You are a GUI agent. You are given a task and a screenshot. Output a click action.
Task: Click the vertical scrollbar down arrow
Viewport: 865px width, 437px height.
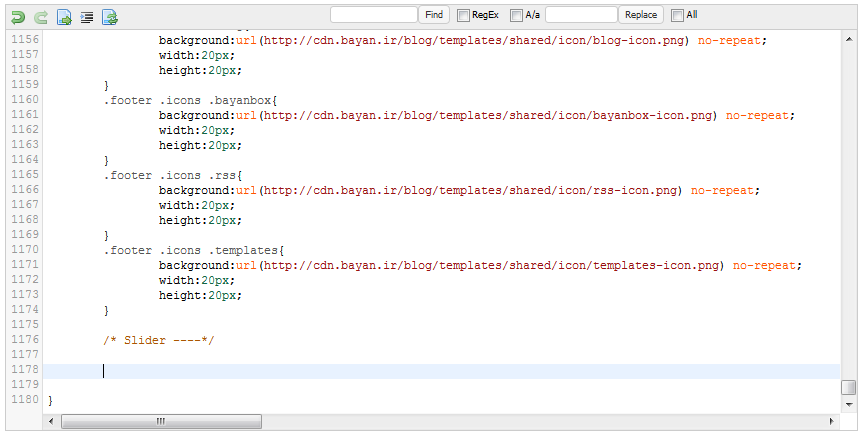(848, 405)
